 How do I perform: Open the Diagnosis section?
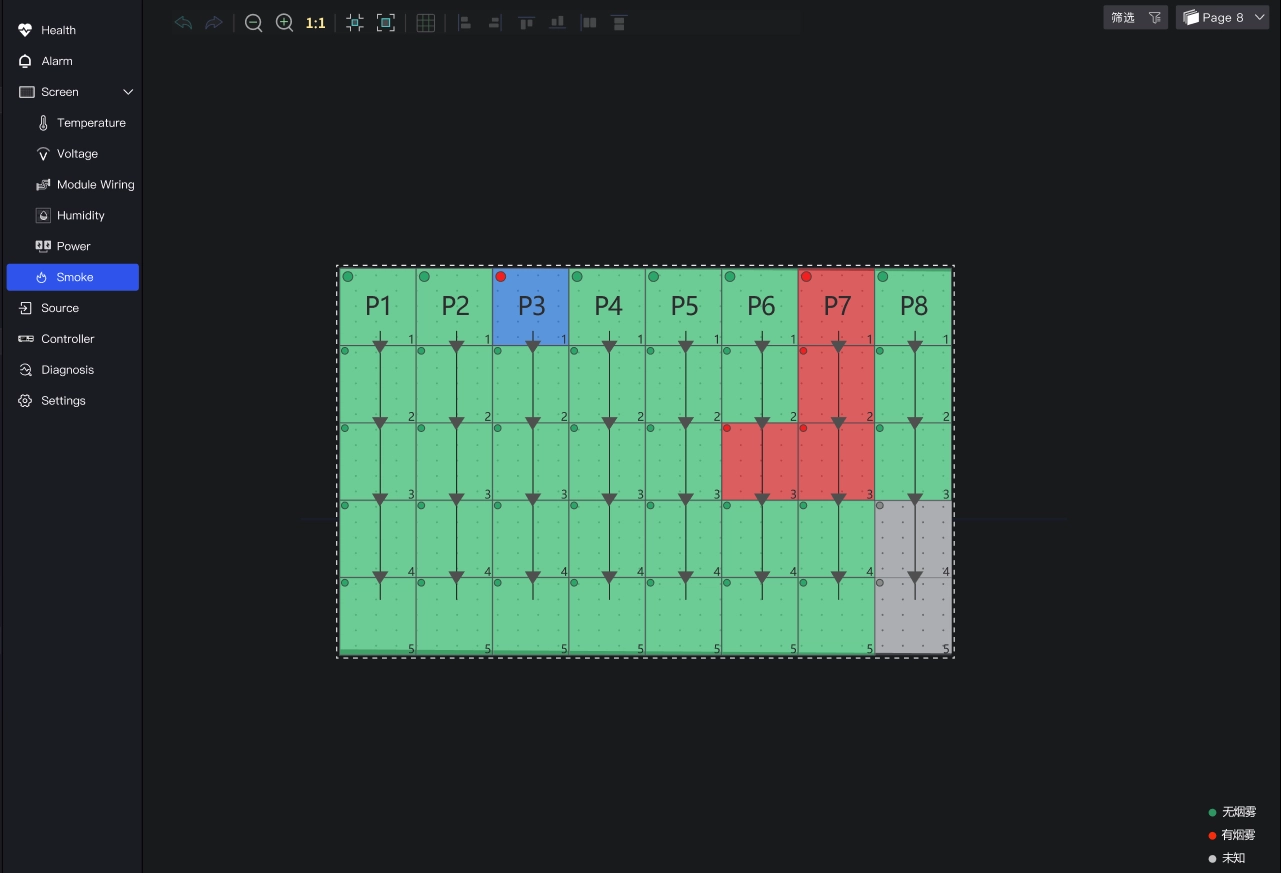(67, 370)
